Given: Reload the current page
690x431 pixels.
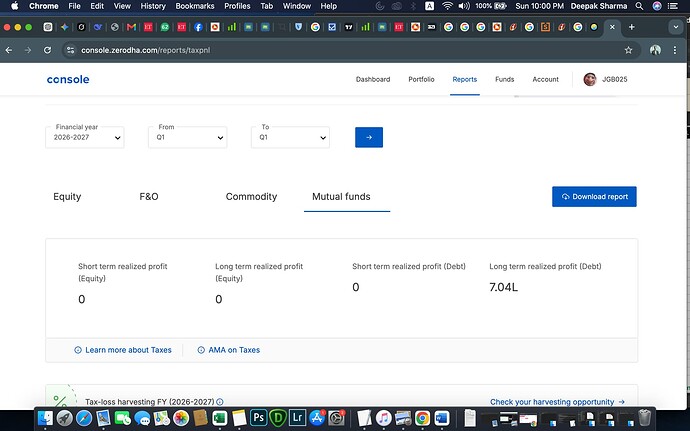Looking at the screenshot, I should [x=48, y=50].
